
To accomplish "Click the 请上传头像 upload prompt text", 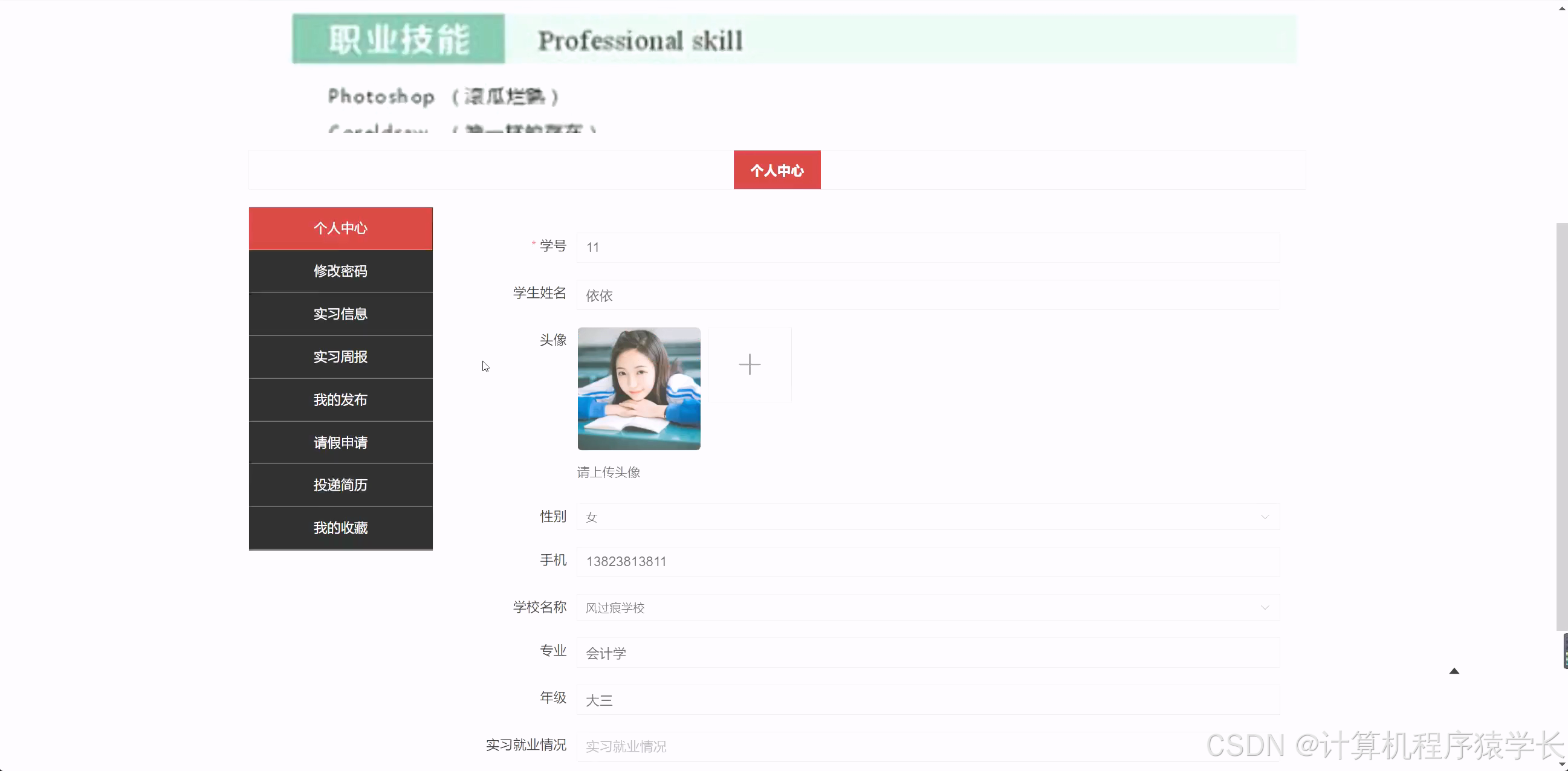I will (x=608, y=473).
